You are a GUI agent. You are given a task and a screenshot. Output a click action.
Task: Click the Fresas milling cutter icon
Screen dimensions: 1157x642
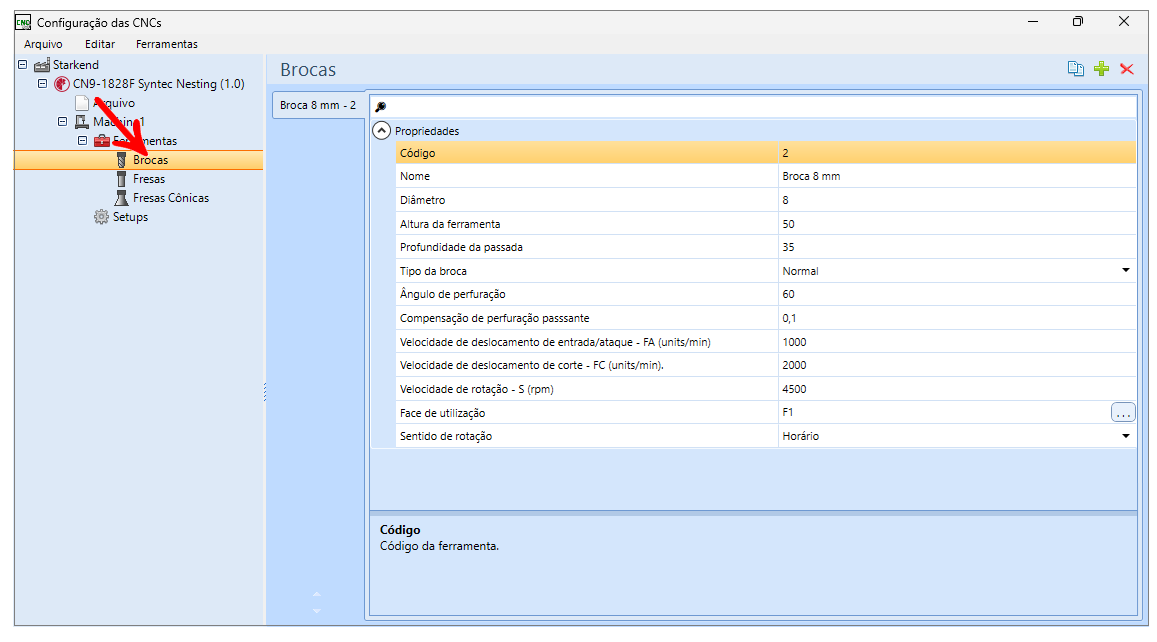(122, 179)
